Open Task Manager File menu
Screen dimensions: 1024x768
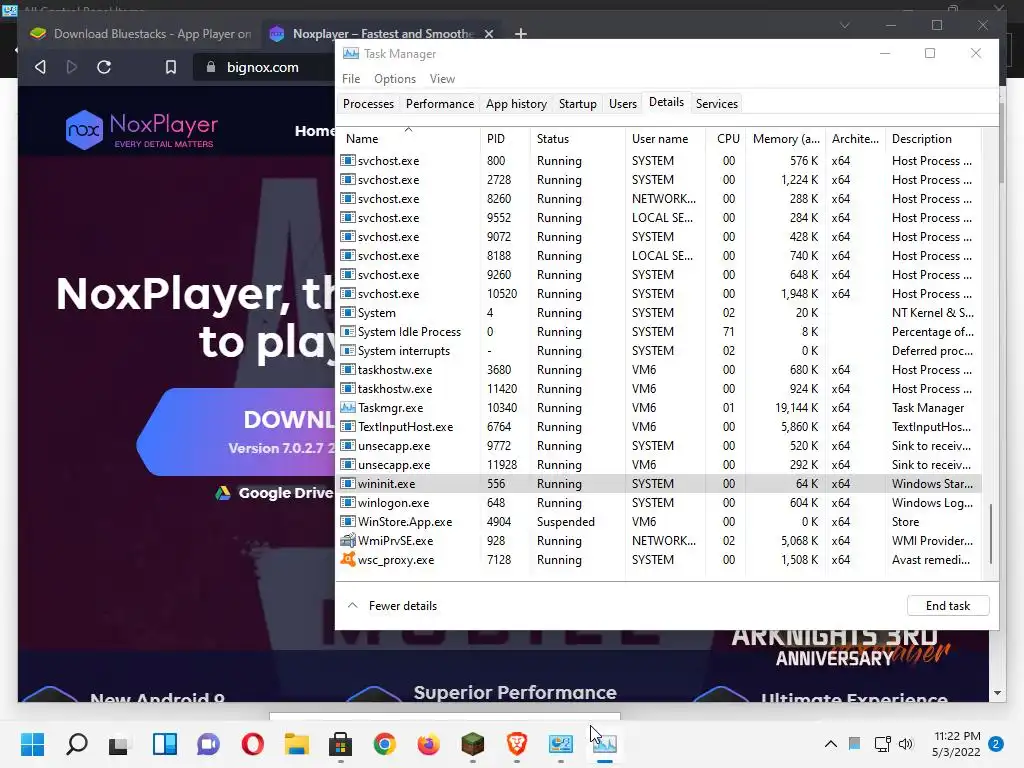351,78
